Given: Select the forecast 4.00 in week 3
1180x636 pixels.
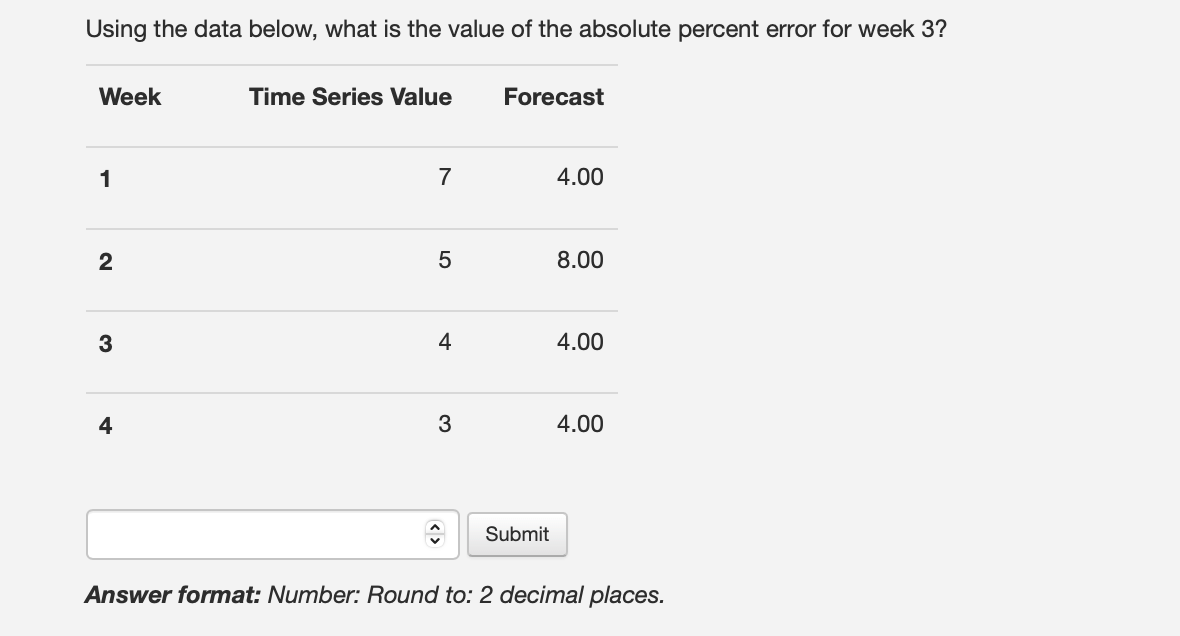Looking at the screenshot, I should coord(580,341).
